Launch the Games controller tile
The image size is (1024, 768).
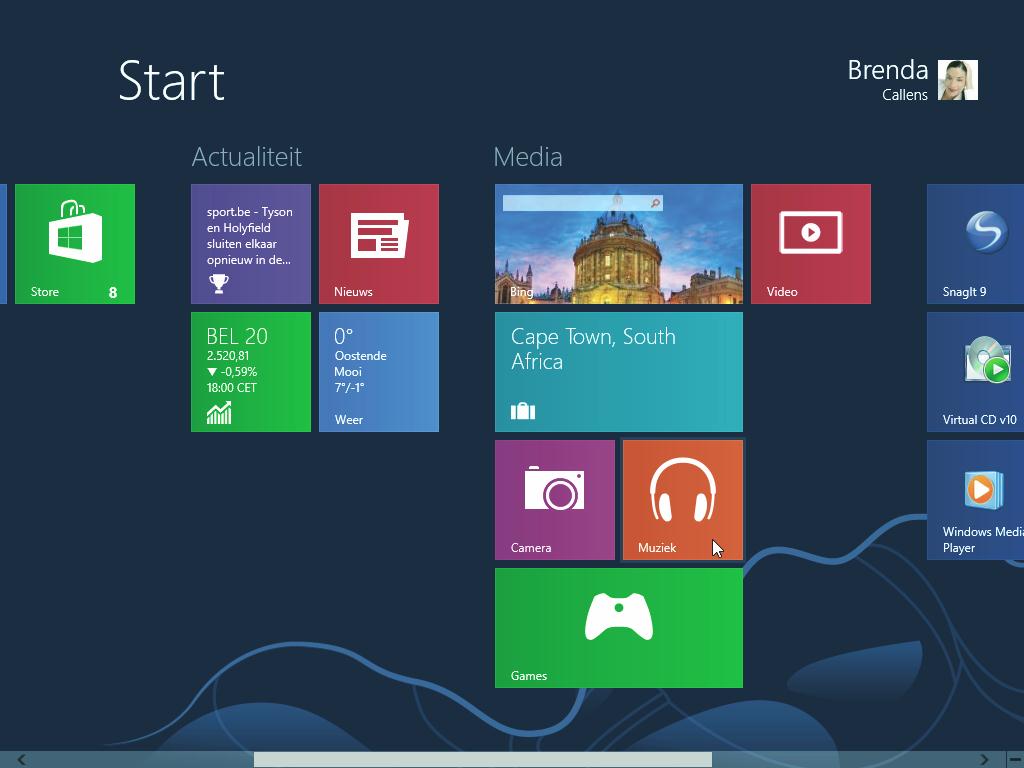[618, 628]
